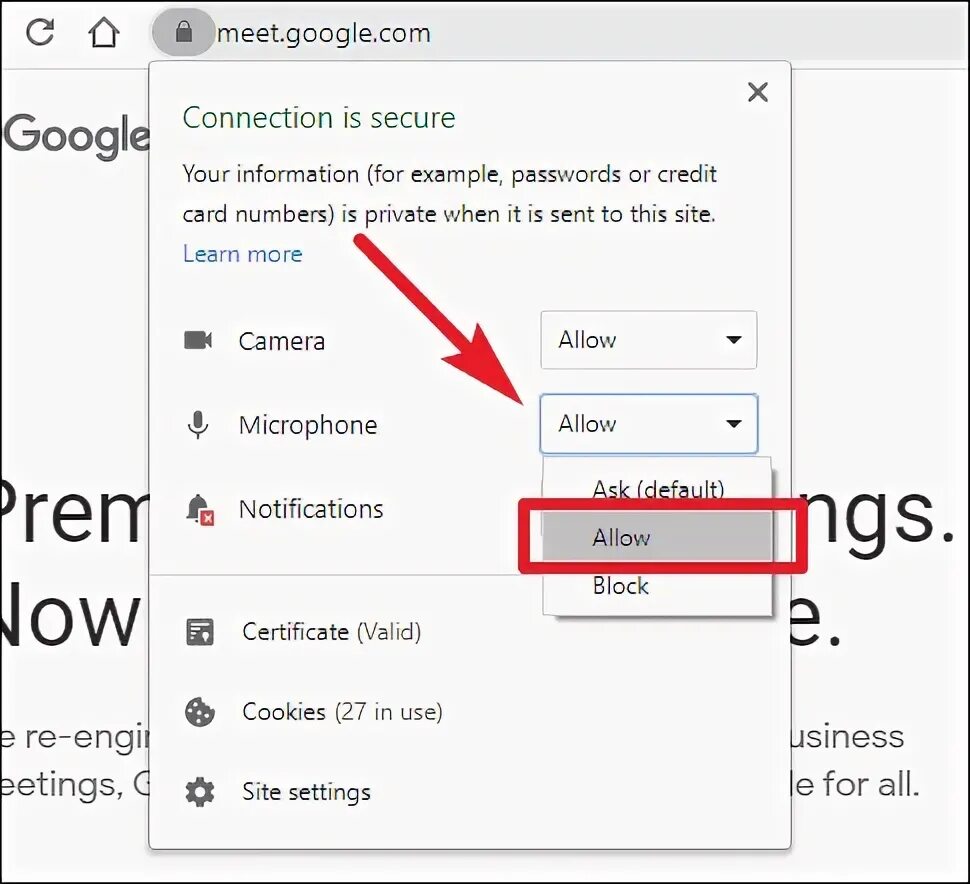The height and width of the screenshot is (884, 970).
Task: Click the Camera label text
Action: point(281,341)
